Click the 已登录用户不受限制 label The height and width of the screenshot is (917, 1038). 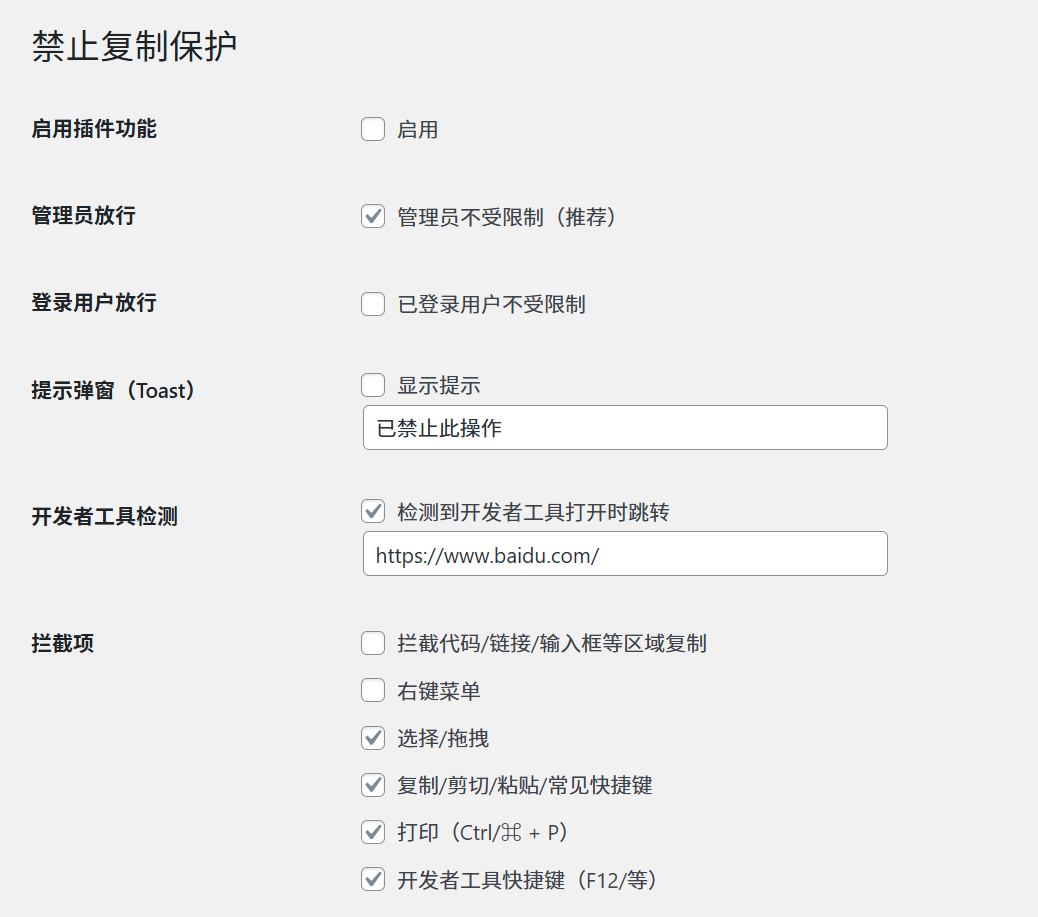click(490, 303)
